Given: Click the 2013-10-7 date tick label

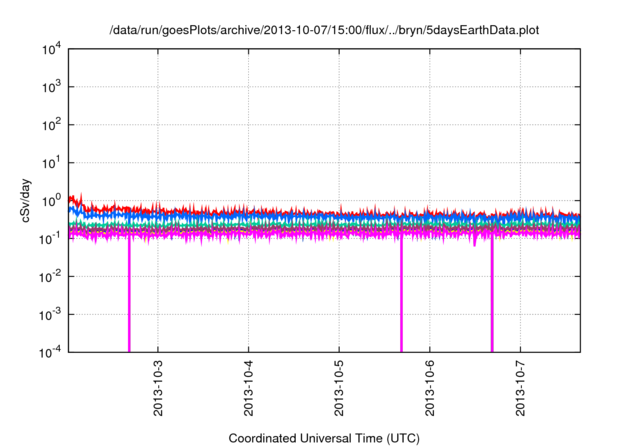Looking at the screenshot, I should [520, 388].
